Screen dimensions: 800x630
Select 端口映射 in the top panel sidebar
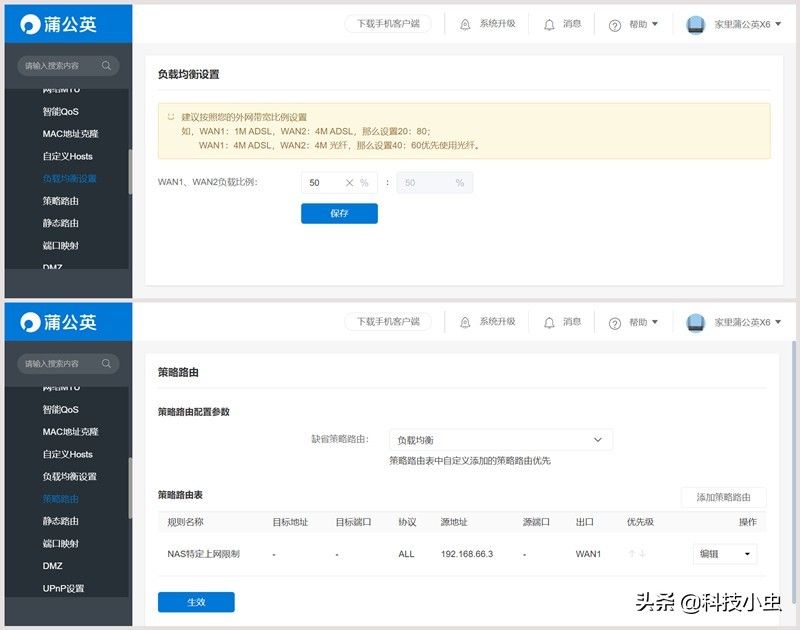pos(61,245)
